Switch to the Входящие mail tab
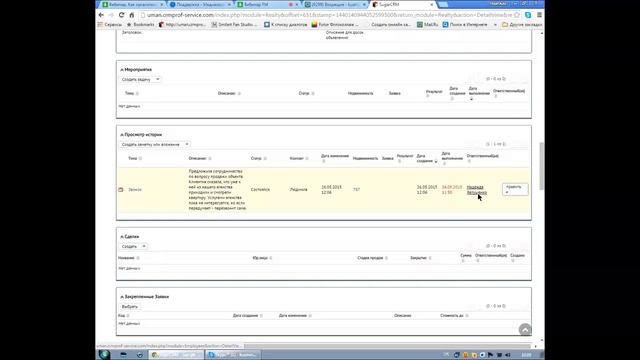 pos(335,4)
